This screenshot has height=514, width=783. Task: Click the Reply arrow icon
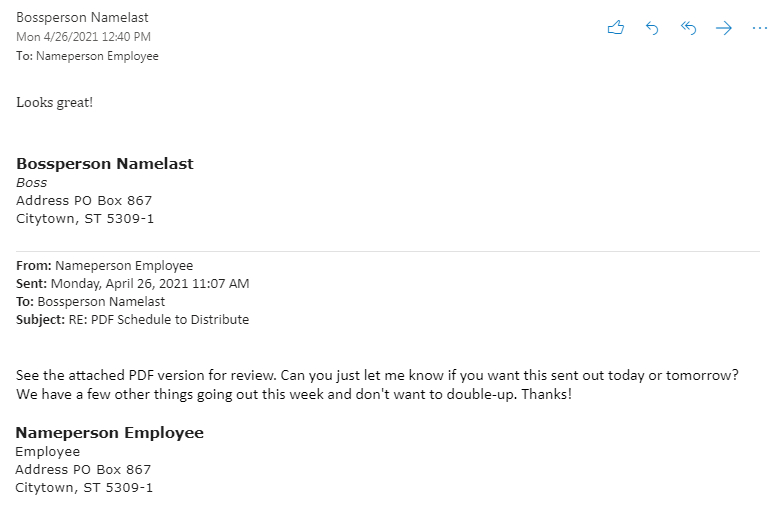pyautogui.click(x=652, y=28)
